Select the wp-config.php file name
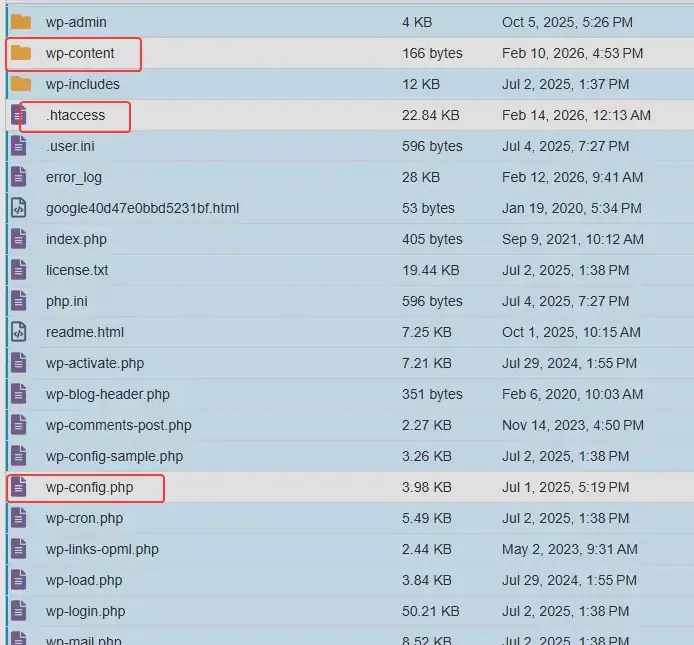The width and height of the screenshot is (694, 645). click(89, 487)
